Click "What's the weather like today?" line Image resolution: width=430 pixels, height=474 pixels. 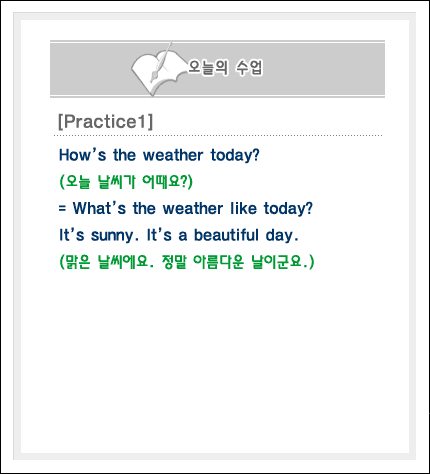[x=186, y=208]
